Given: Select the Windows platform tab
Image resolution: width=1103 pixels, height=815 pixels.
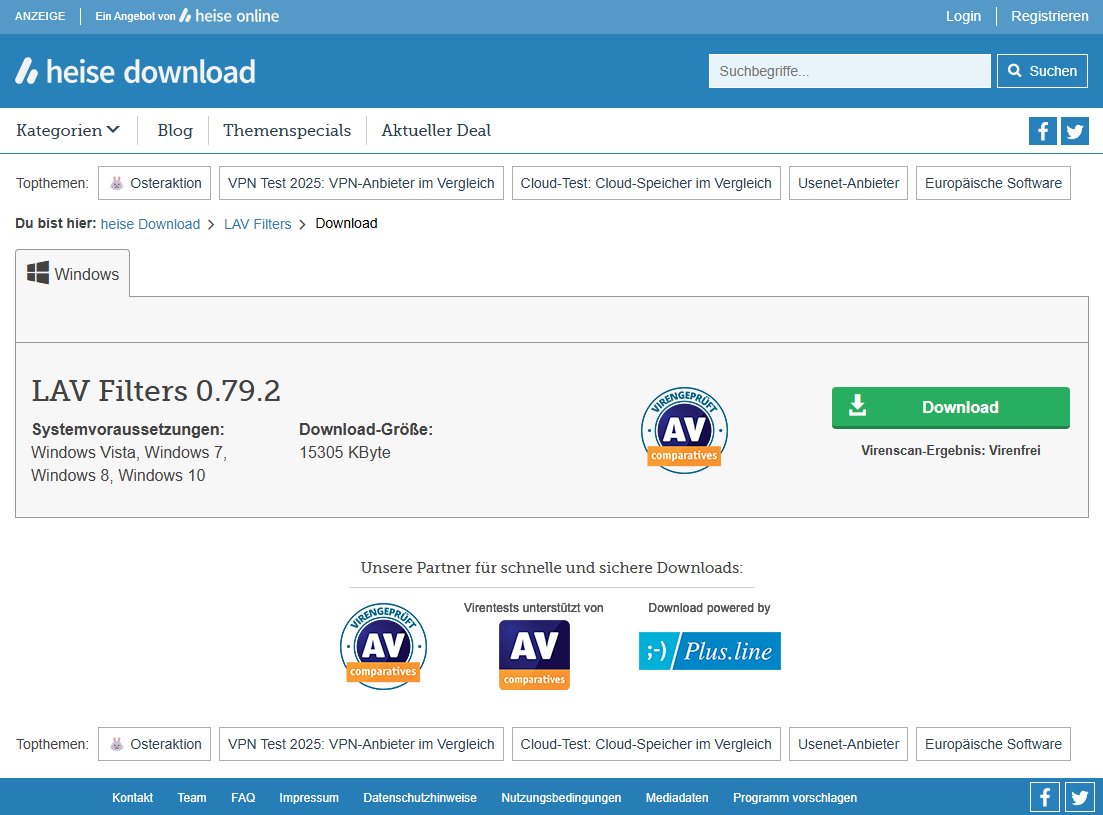Looking at the screenshot, I should [x=72, y=273].
